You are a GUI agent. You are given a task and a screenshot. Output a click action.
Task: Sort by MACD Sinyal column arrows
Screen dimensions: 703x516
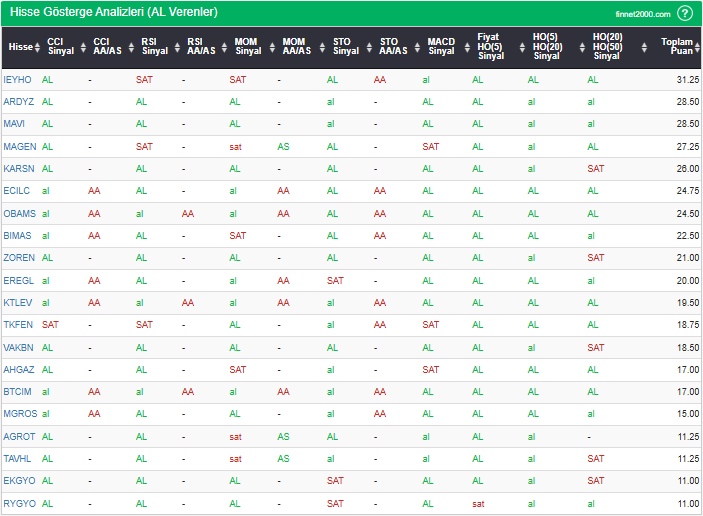467,47
